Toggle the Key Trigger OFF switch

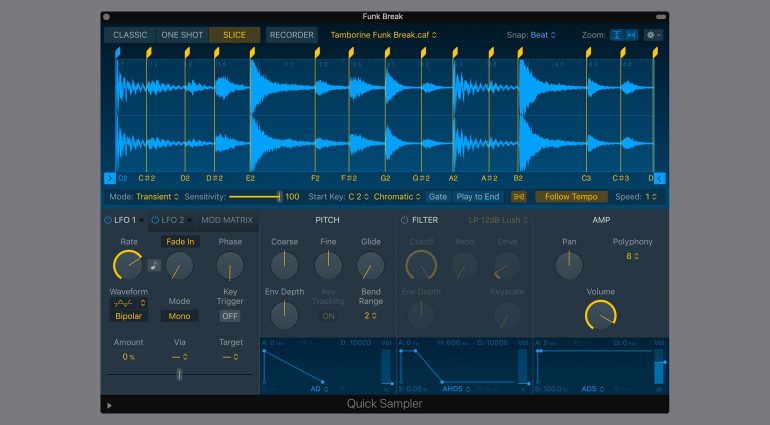(230, 316)
